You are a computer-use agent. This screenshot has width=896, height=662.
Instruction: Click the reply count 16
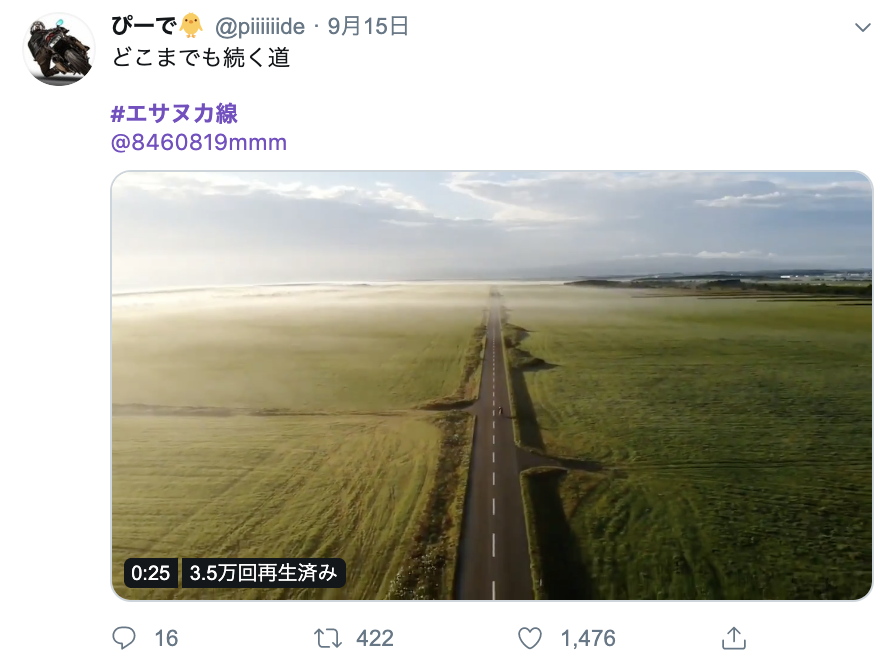(166, 638)
